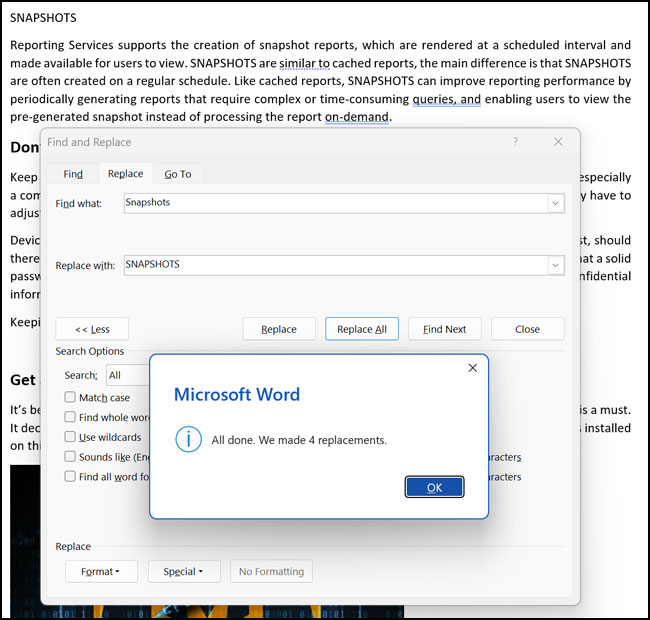650x620 pixels.
Task: Expand the Find what history dropdown
Action: [556, 203]
